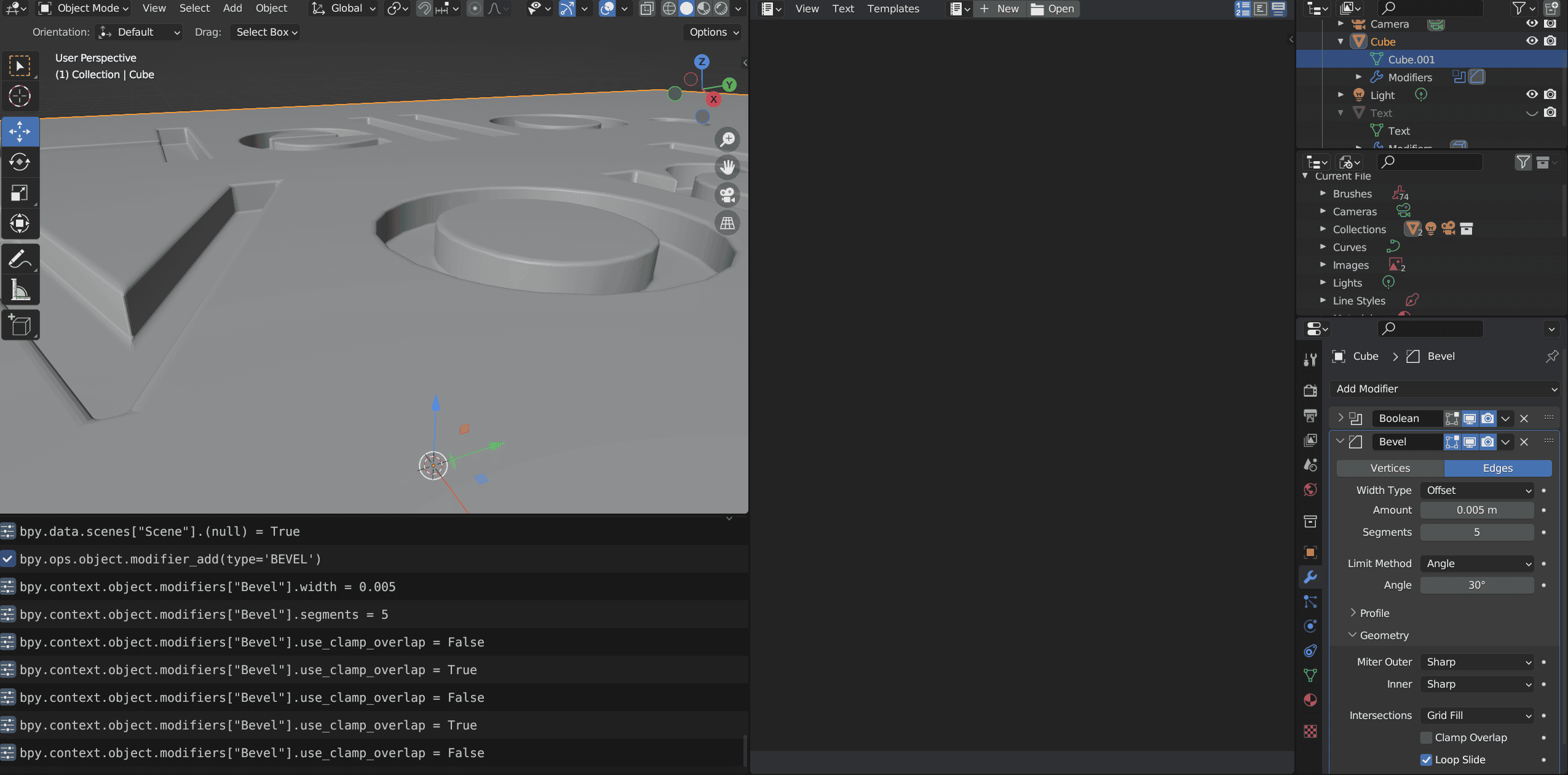Open the viewport Add menu

click(x=232, y=9)
